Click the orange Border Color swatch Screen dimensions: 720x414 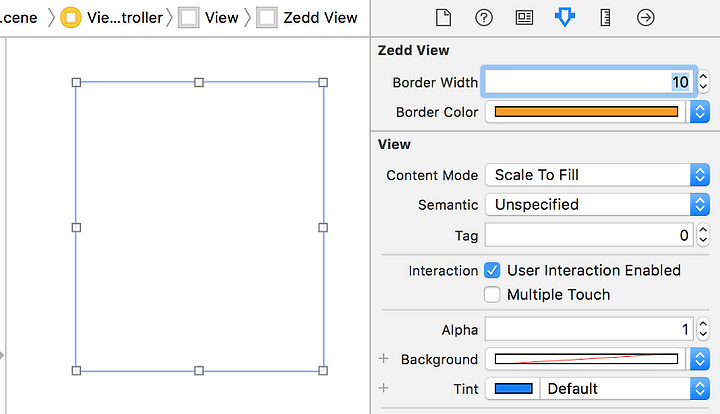tap(586, 112)
